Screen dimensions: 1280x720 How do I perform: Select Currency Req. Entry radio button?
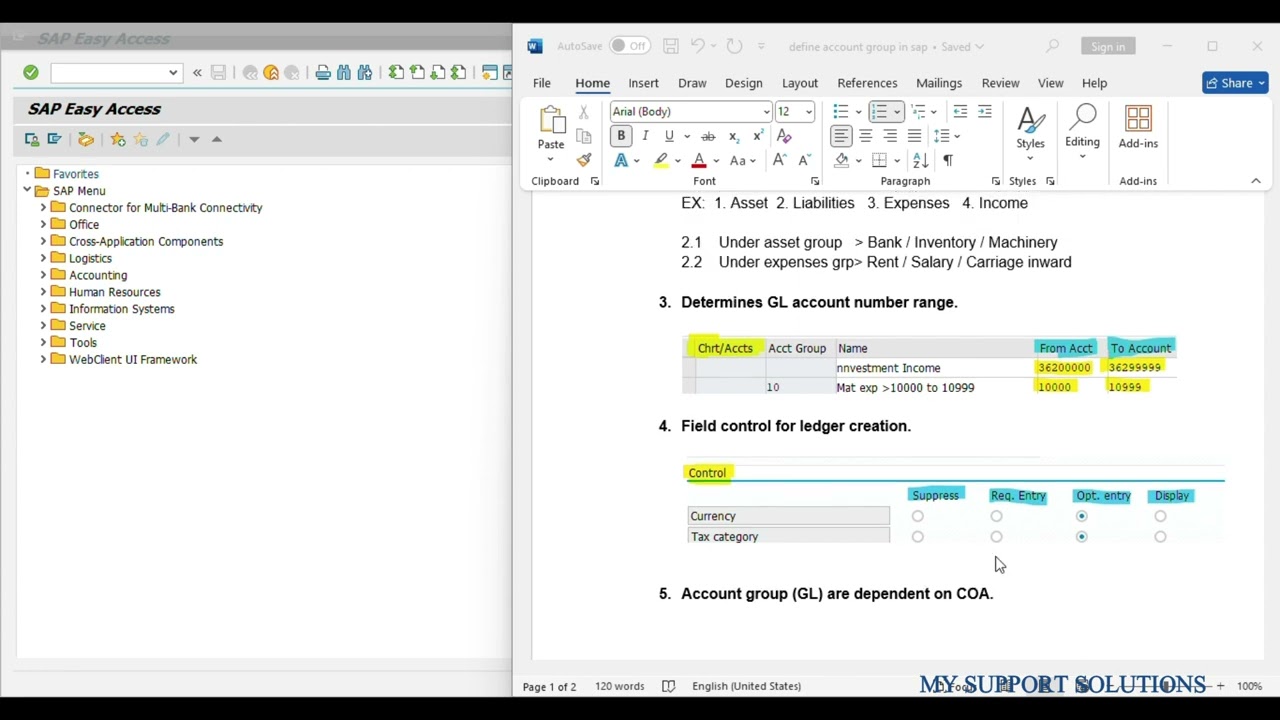click(997, 516)
